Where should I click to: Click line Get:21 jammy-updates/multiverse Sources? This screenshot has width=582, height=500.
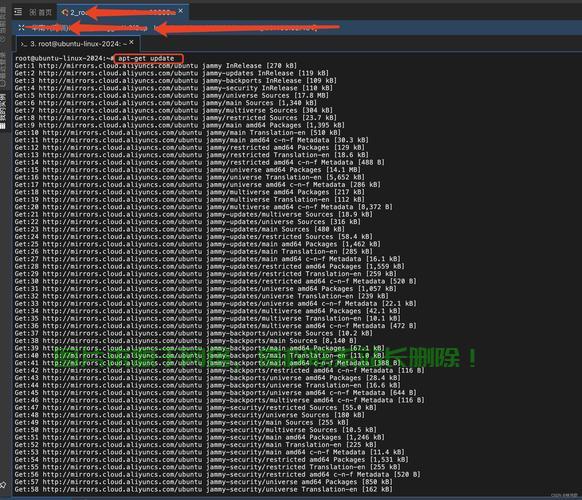point(193,214)
